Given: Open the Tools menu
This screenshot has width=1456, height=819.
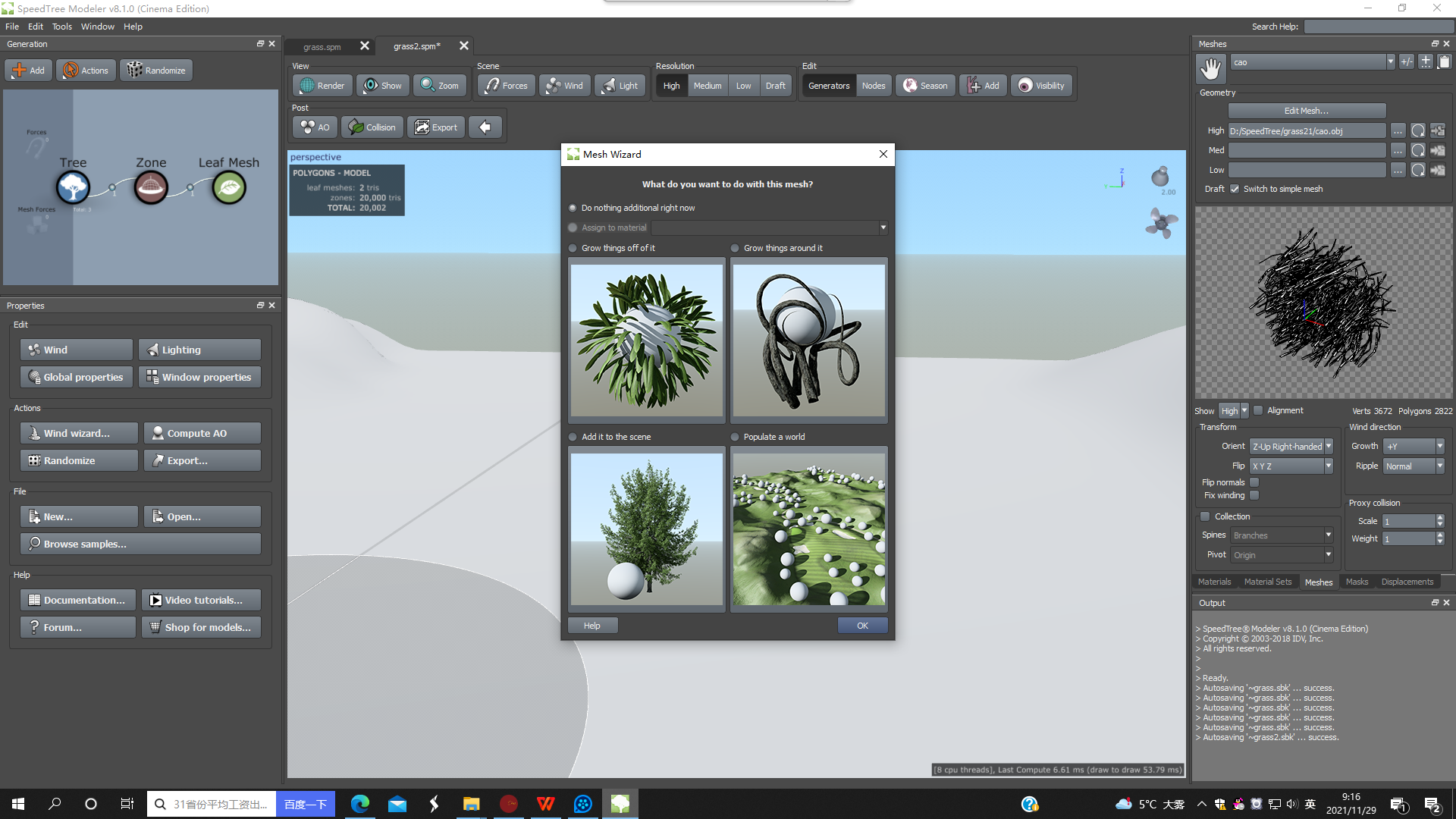Looking at the screenshot, I should pos(61,26).
